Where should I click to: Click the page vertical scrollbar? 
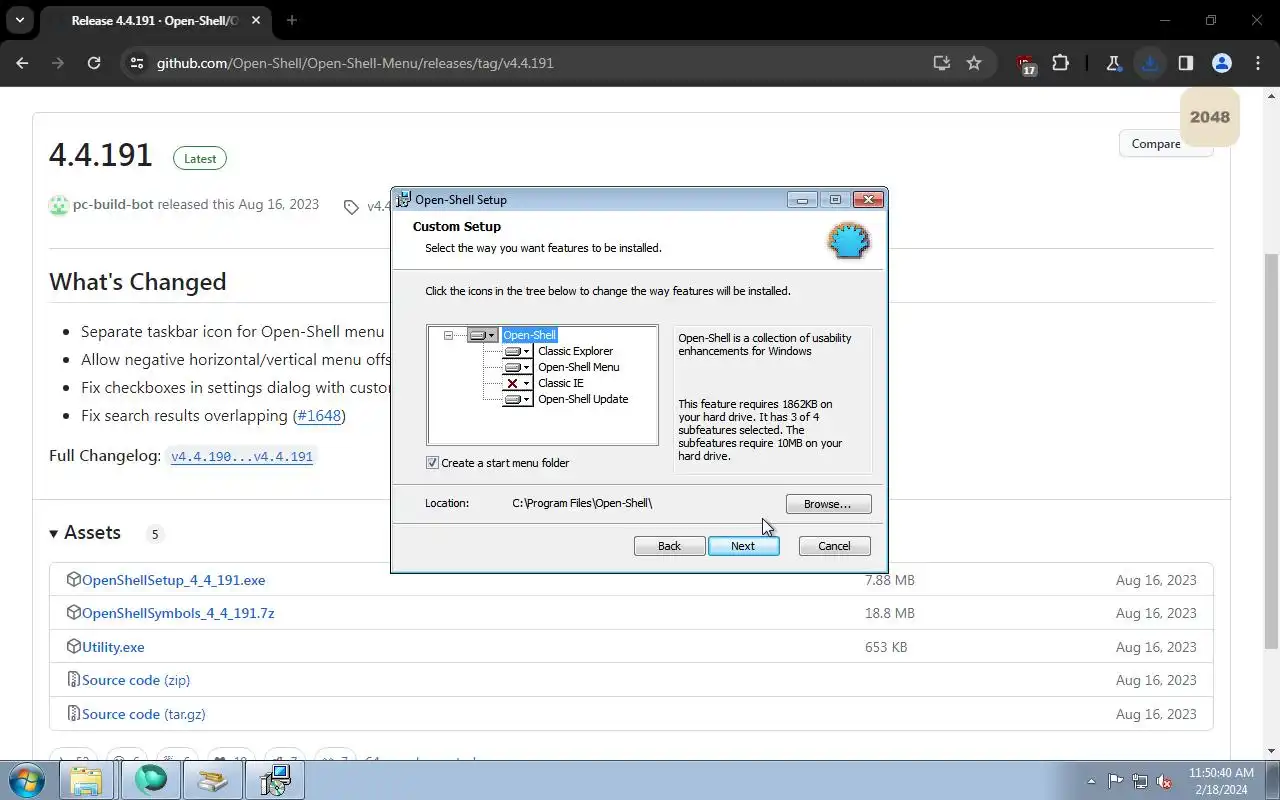tap(1271, 450)
